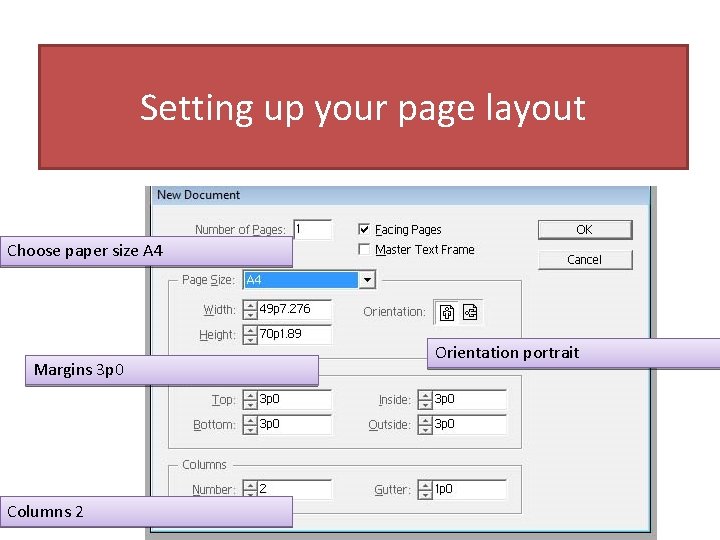
Task: Click OK in the New Document dialog
Action: point(585,230)
